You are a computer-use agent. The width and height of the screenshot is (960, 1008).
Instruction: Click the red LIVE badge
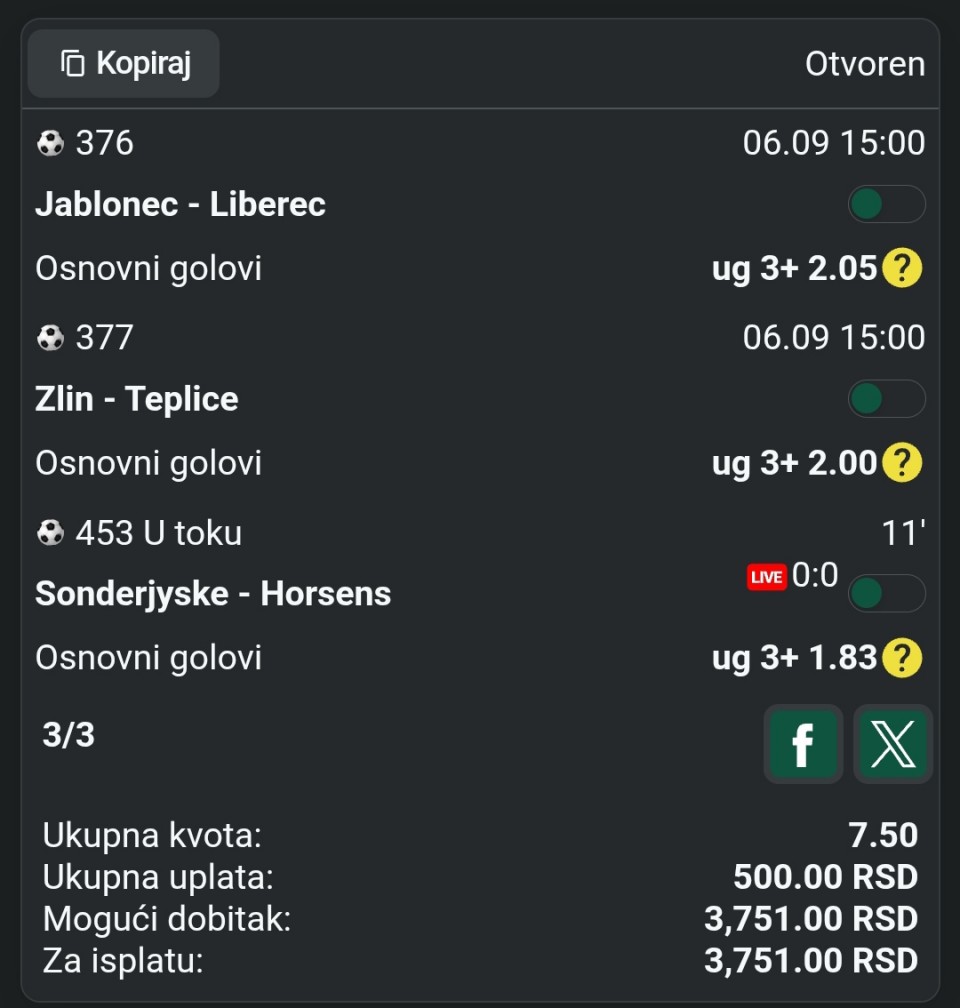click(766, 577)
